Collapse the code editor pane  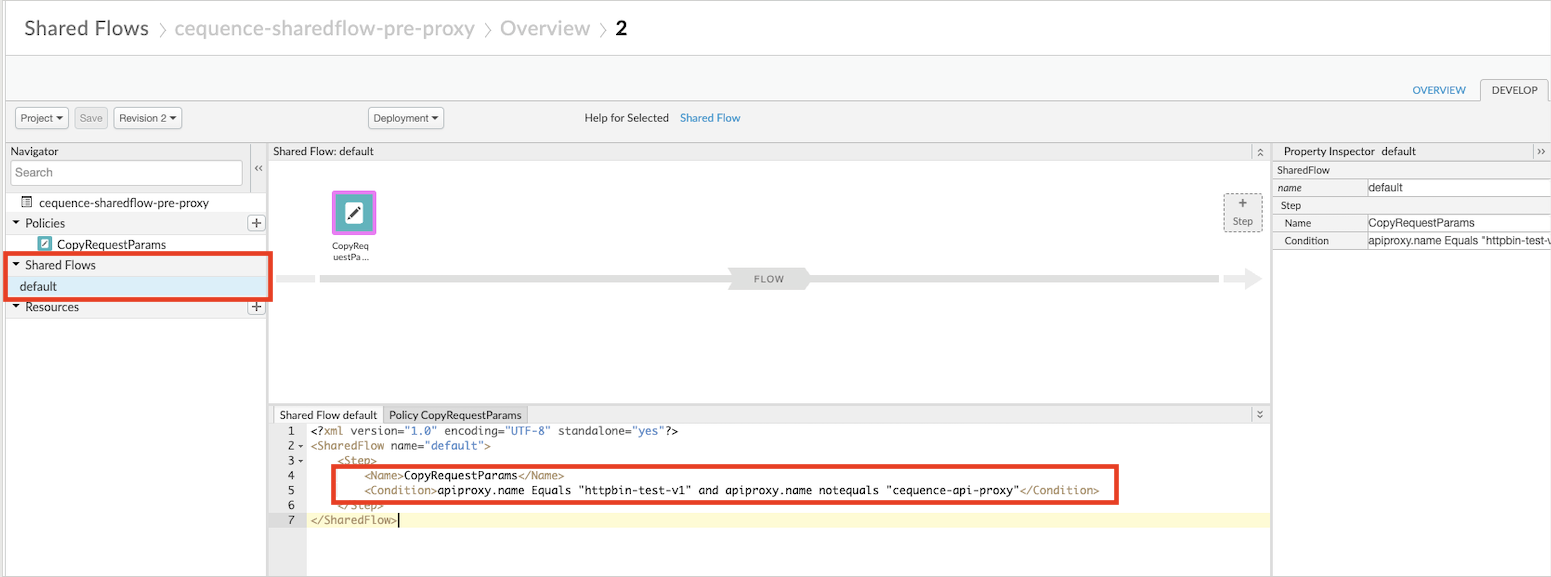pos(1259,414)
